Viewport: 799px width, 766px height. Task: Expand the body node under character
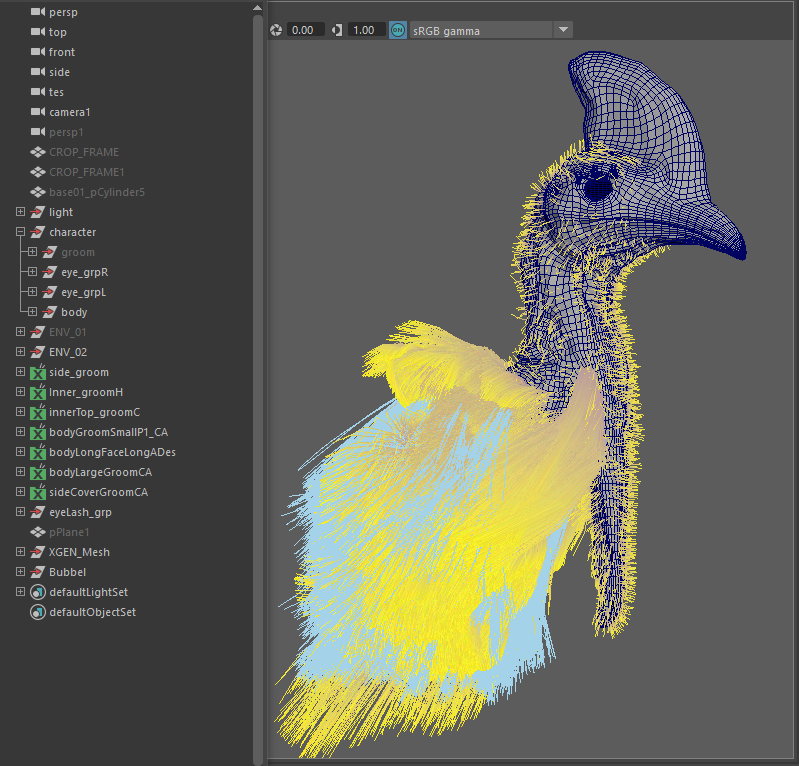(x=32, y=312)
